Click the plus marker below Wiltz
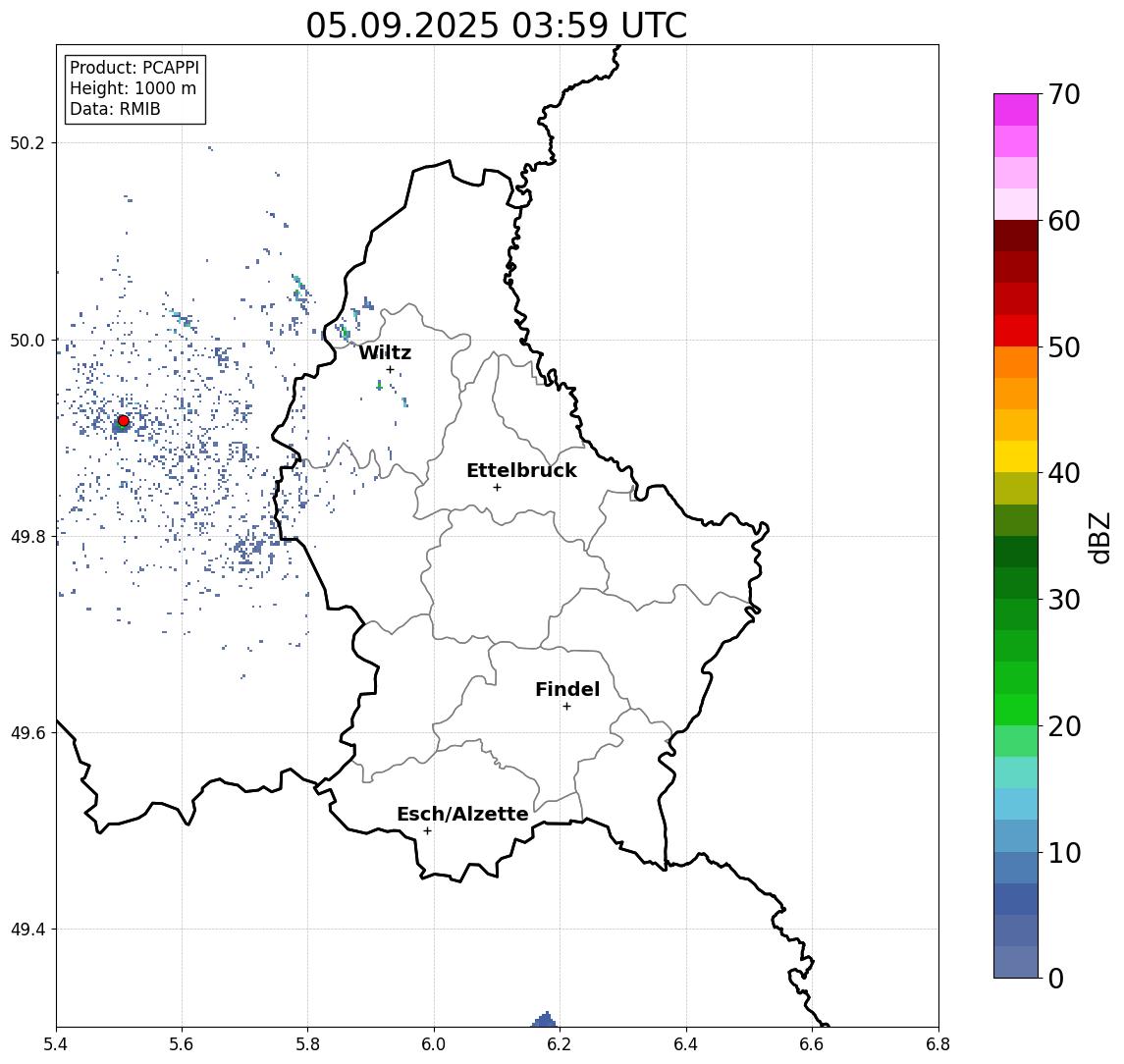 tap(390, 369)
